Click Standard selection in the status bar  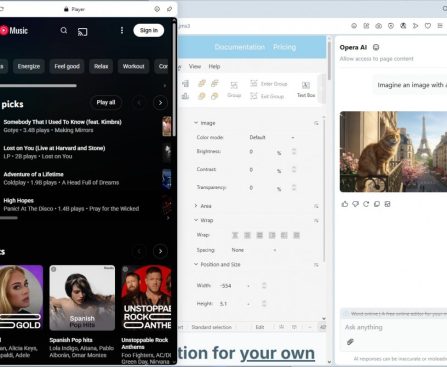211,327
